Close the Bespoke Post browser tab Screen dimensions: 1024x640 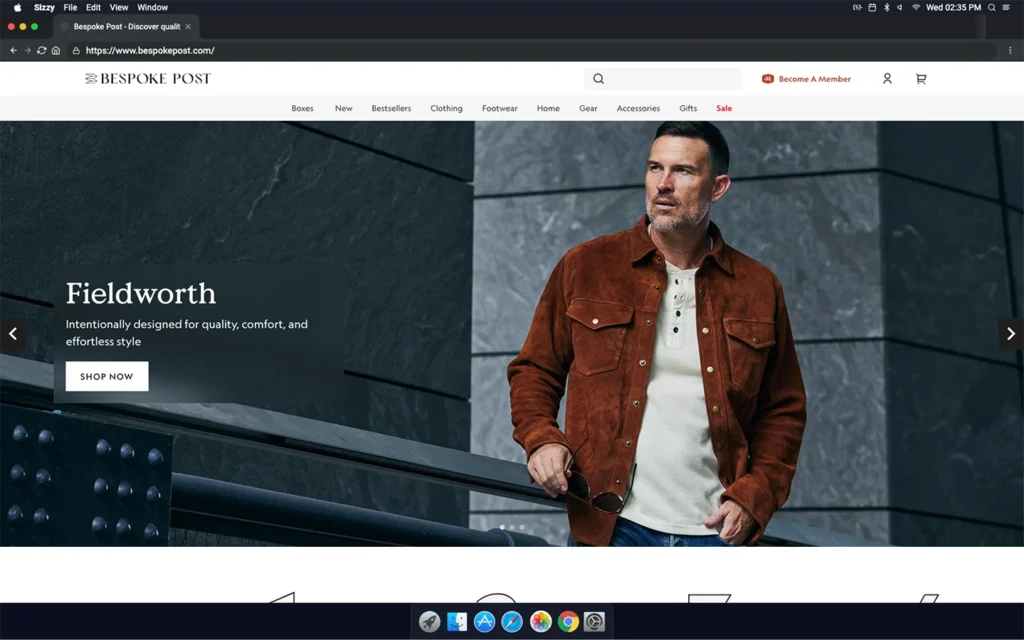188,27
